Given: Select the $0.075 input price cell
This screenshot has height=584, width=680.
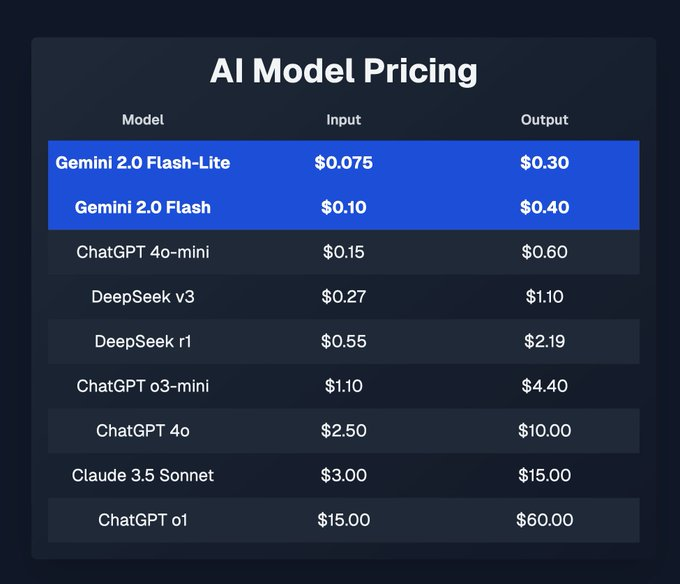Looking at the screenshot, I should coord(345,162).
